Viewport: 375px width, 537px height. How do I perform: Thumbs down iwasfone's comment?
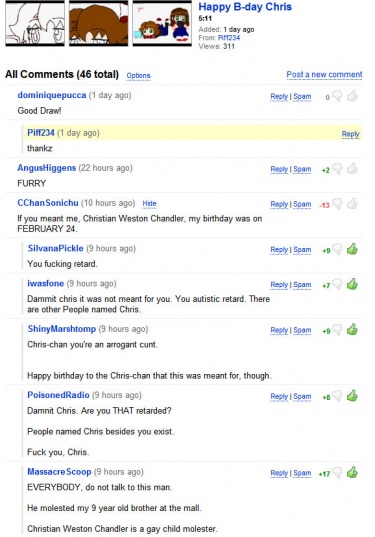point(337,284)
